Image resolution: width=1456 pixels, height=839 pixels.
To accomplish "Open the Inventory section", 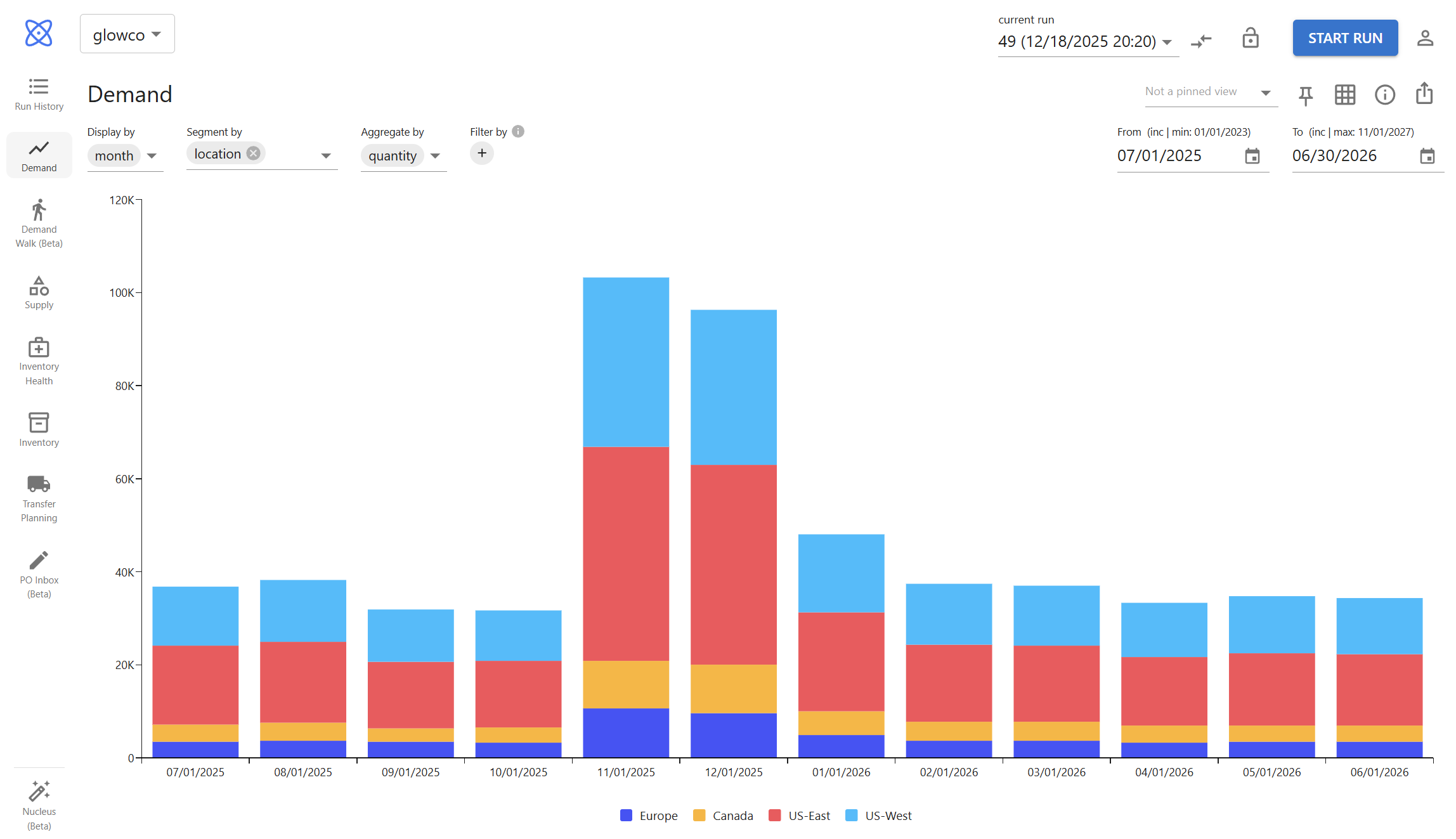I will click(38, 429).
